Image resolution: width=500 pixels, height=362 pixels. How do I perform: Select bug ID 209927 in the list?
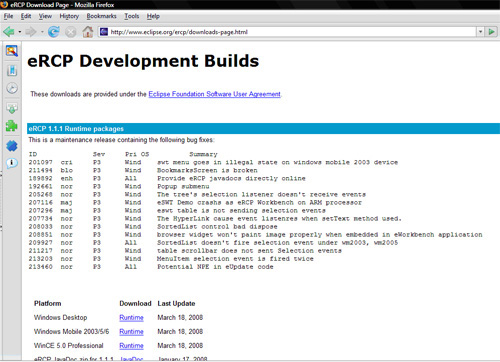[x=40, y=243]
